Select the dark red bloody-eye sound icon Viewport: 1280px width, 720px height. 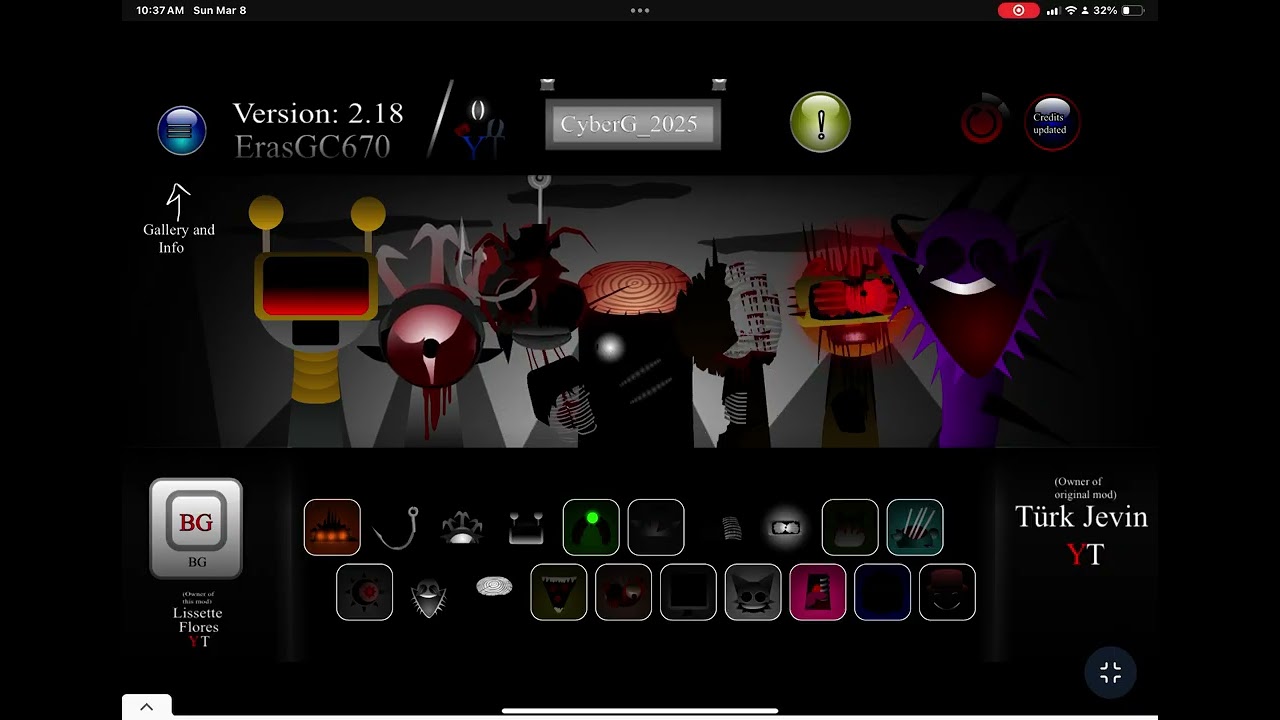coord(623,592)
